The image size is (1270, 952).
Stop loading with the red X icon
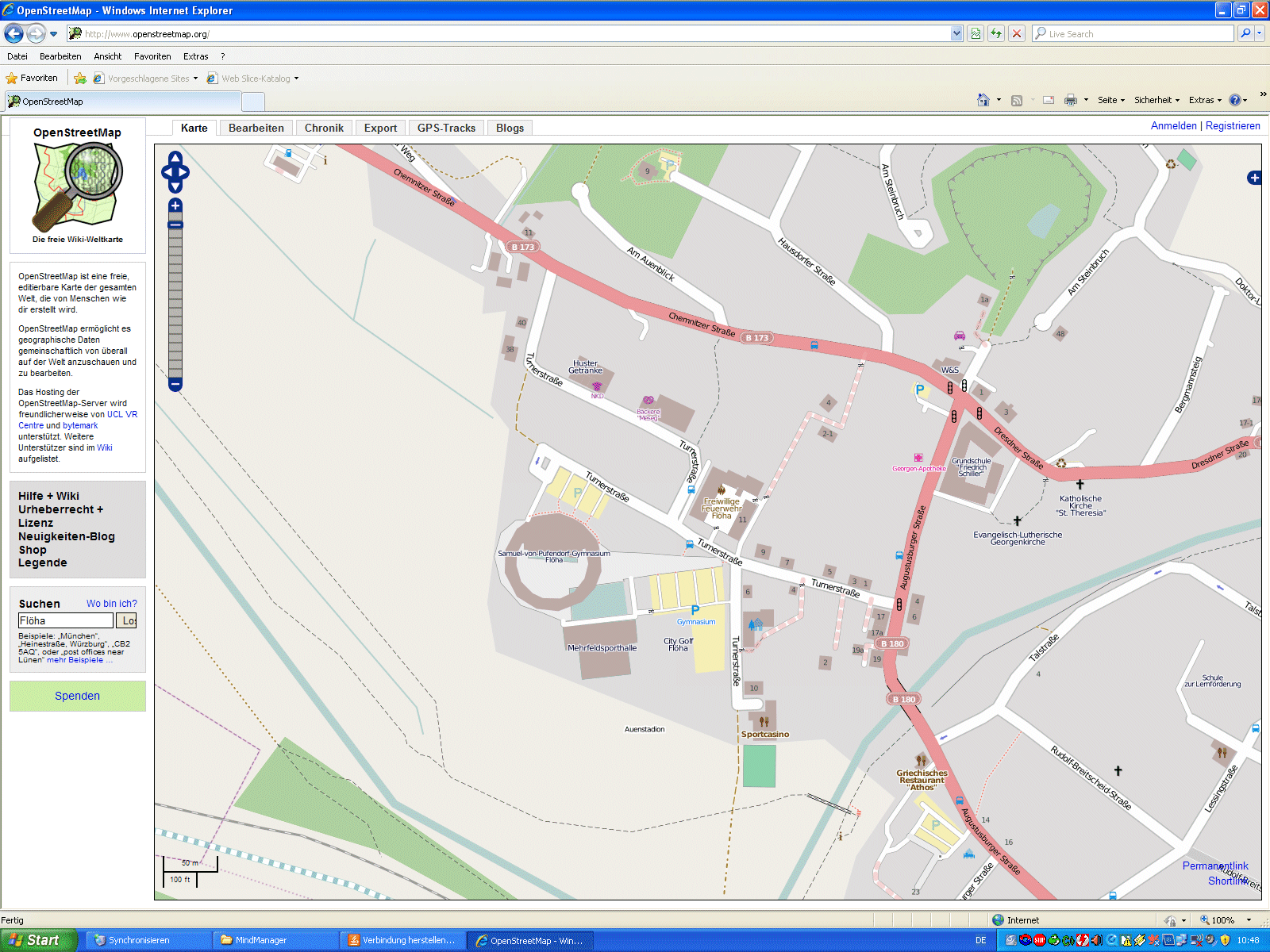click(x=1016, y=33)
